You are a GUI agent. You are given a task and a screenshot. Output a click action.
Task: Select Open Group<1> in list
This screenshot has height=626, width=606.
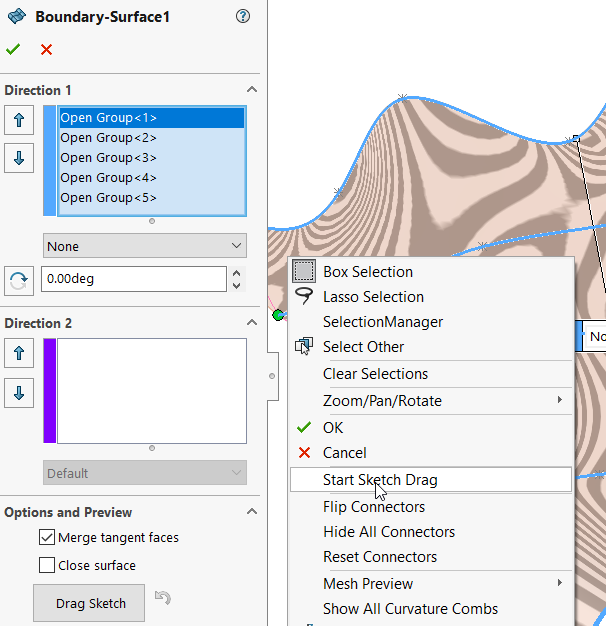152,118
